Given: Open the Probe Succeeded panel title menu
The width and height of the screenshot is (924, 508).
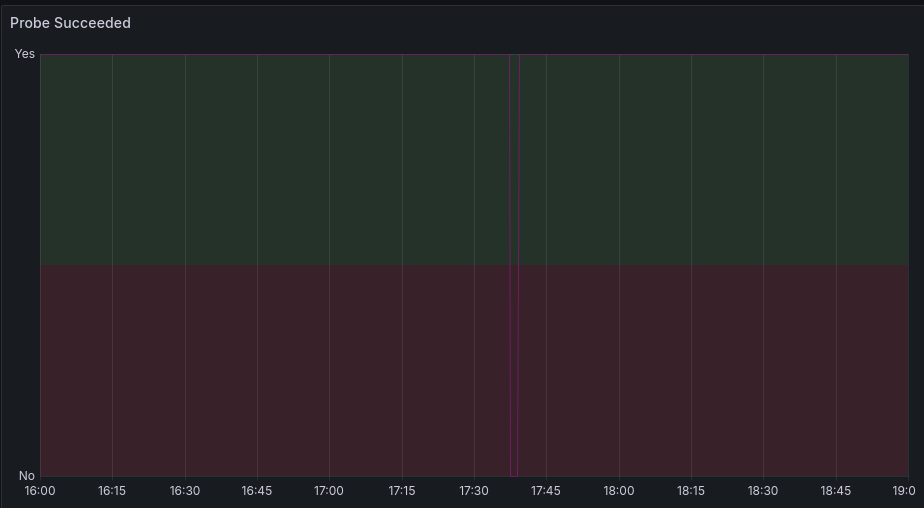Looking at the screenshot, I should [70, 23].
